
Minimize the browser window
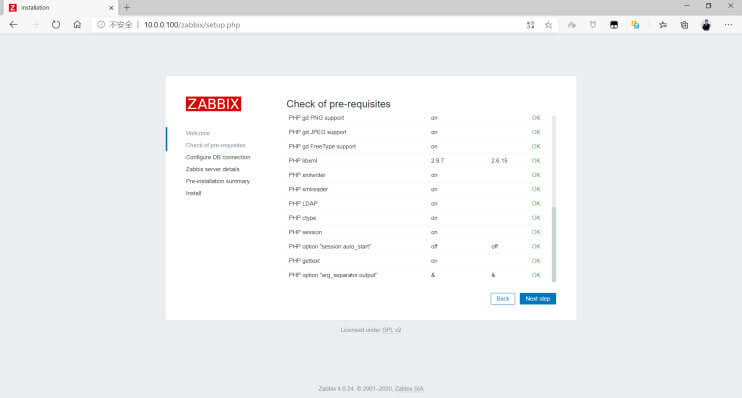tap(686, 6)
